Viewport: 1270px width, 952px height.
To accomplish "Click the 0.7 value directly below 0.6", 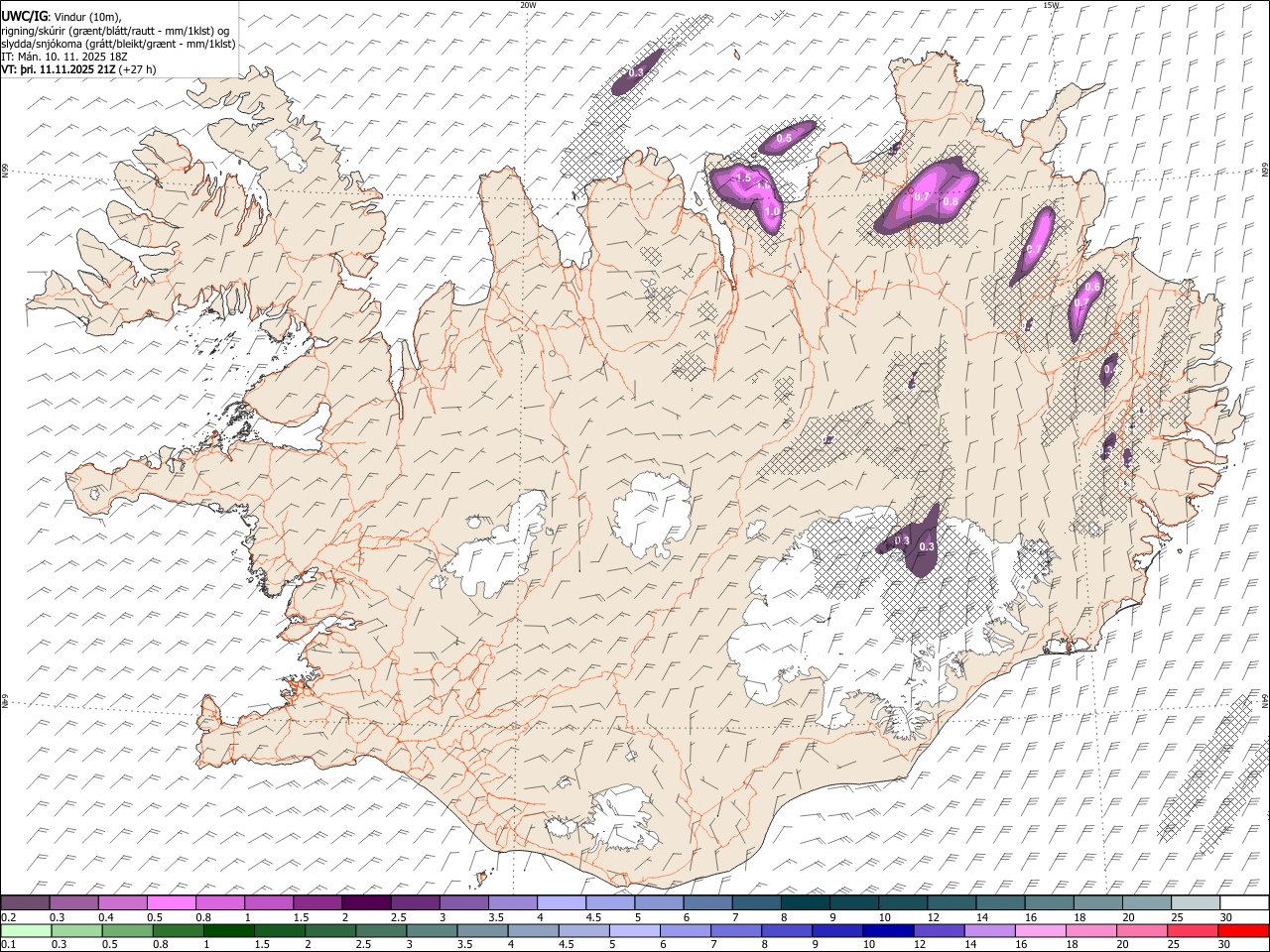I will coord(1082,302).
